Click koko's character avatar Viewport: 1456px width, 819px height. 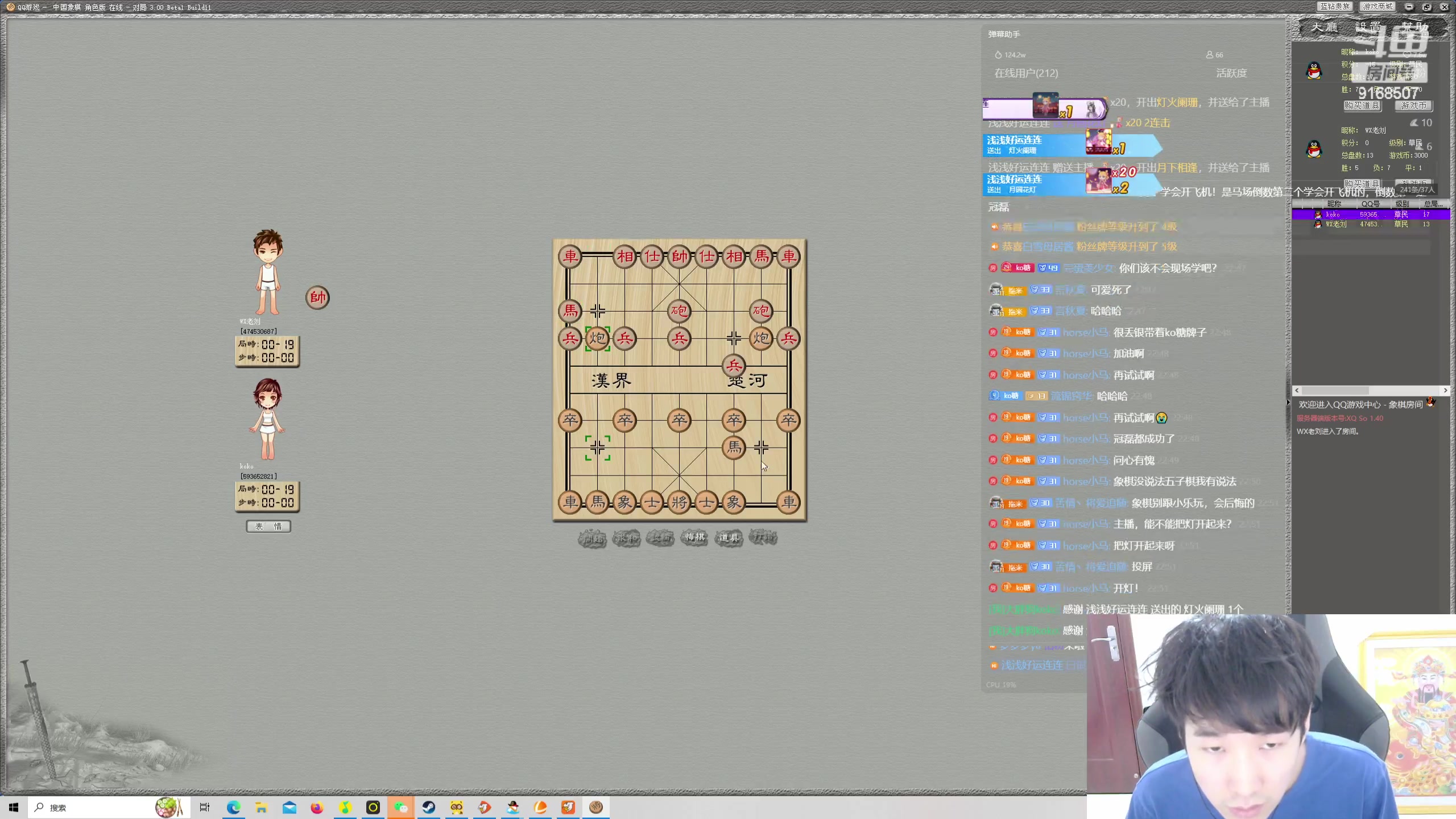pyautogui.click(x=267, y=419)
